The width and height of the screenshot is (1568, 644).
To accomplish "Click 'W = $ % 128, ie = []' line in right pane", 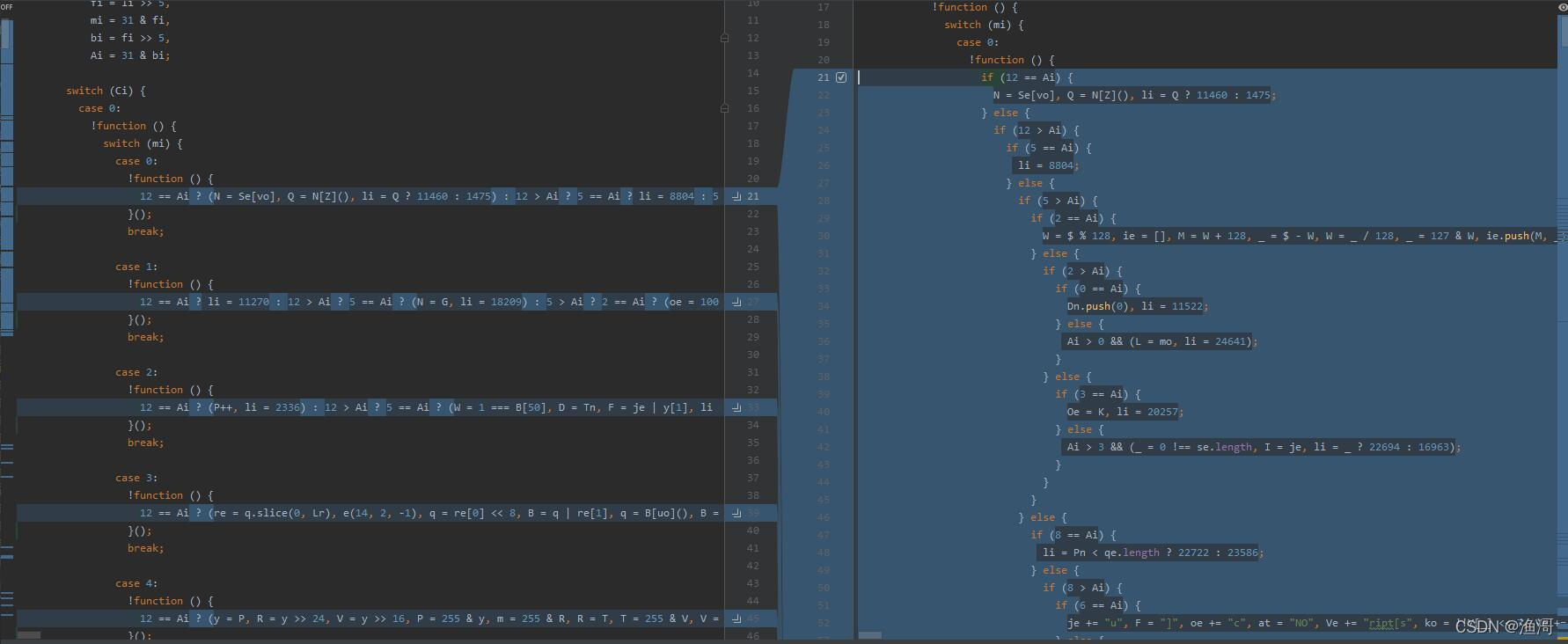I will [x=1301, y=236].
